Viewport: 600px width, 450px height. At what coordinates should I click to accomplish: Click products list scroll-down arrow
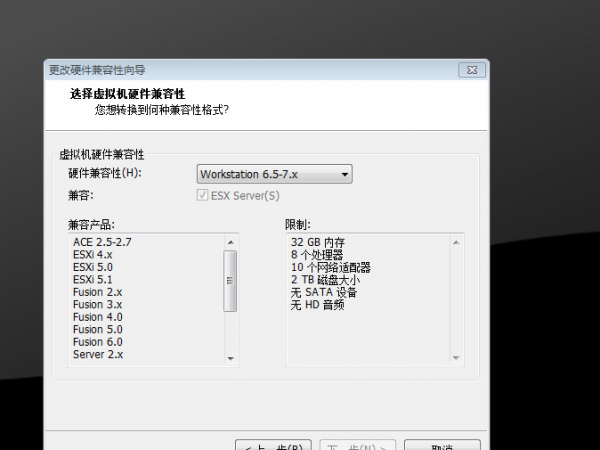[231, 358]
